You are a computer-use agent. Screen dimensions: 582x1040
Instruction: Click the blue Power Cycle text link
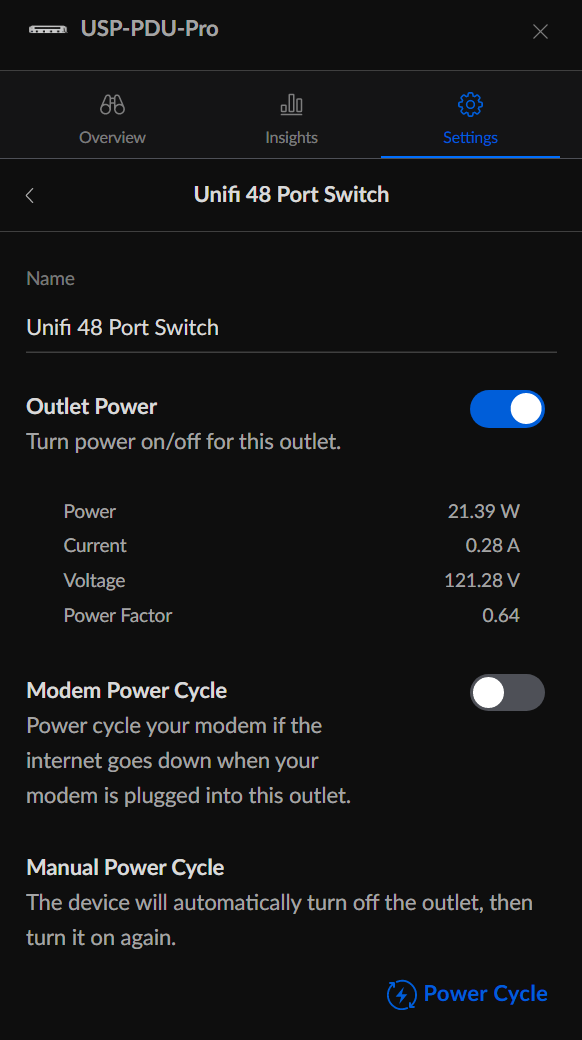pyautogui.click(x=485, y=994)
